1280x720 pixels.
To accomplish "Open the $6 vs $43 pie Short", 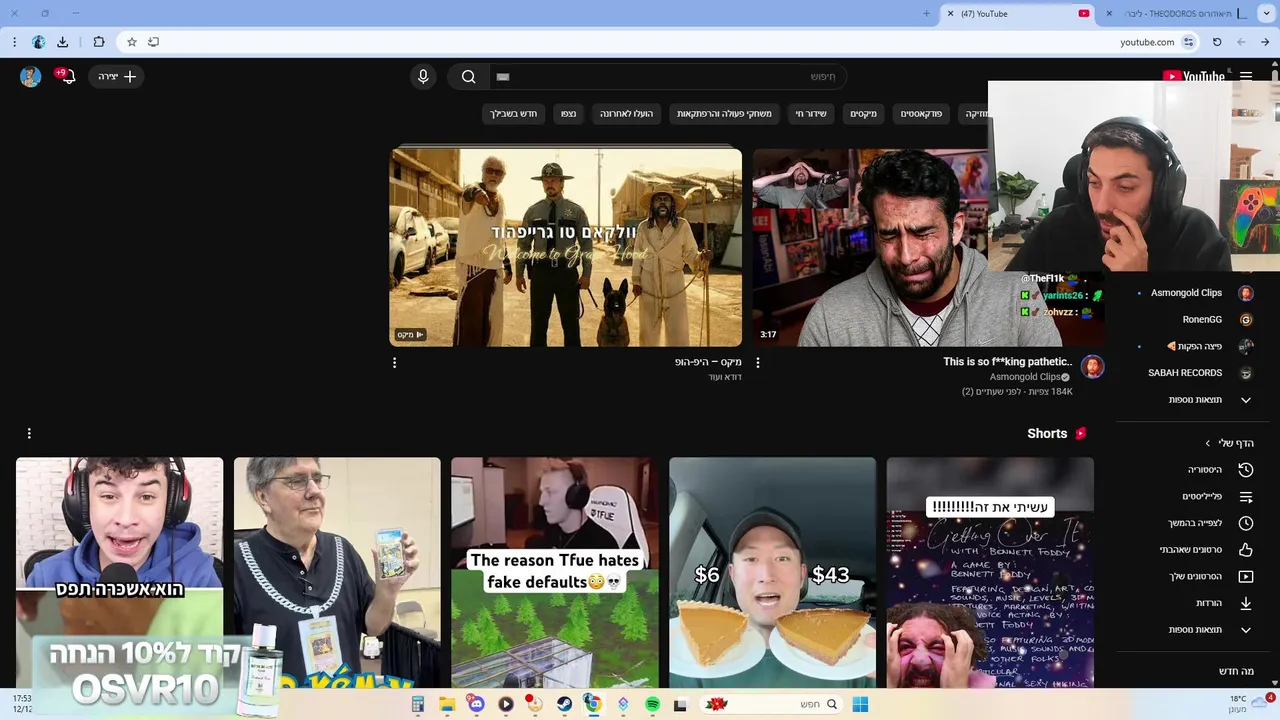I will [772, 573].
